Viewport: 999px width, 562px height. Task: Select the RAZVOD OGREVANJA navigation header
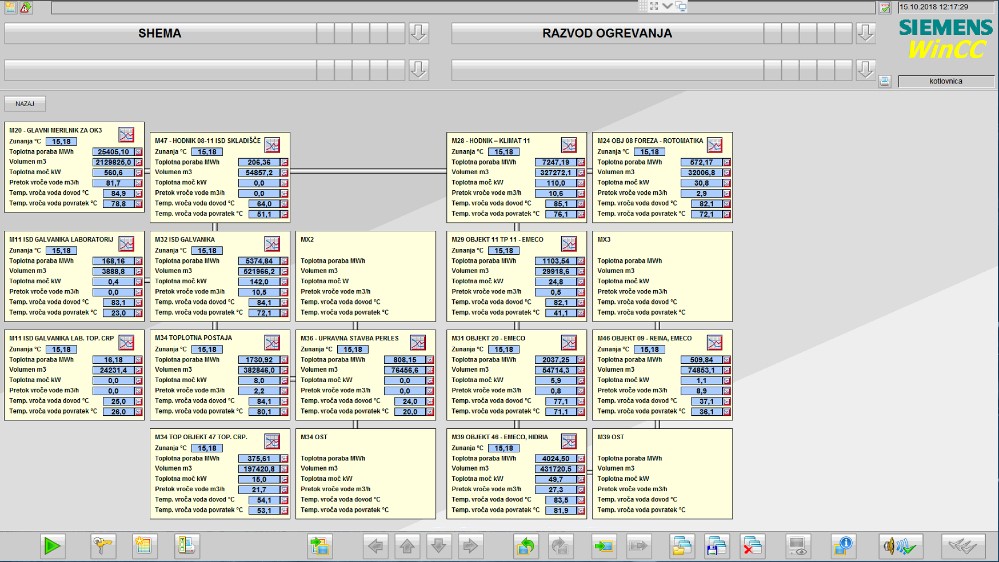click(607, 33)
